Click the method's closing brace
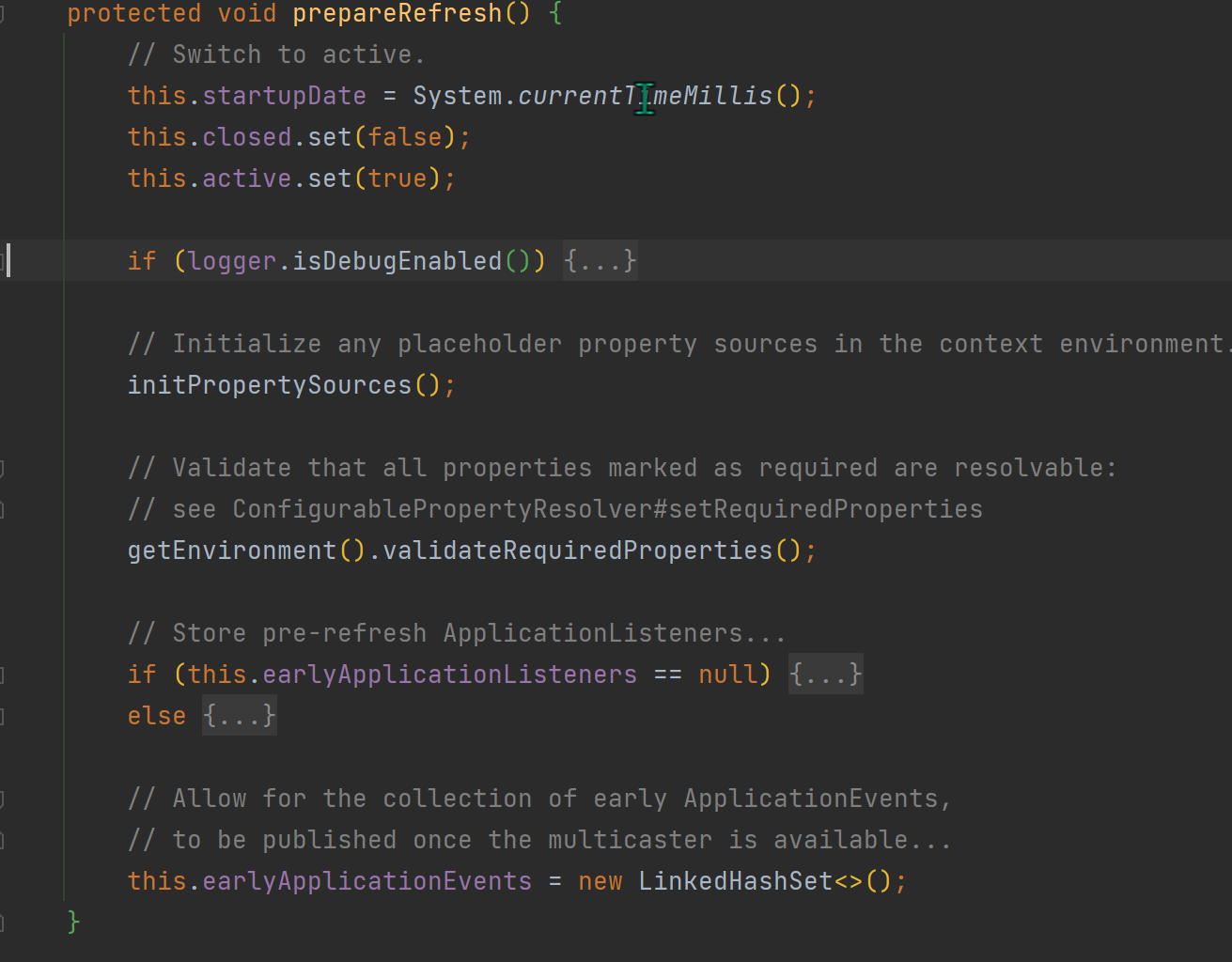 (x=74, y=922)
